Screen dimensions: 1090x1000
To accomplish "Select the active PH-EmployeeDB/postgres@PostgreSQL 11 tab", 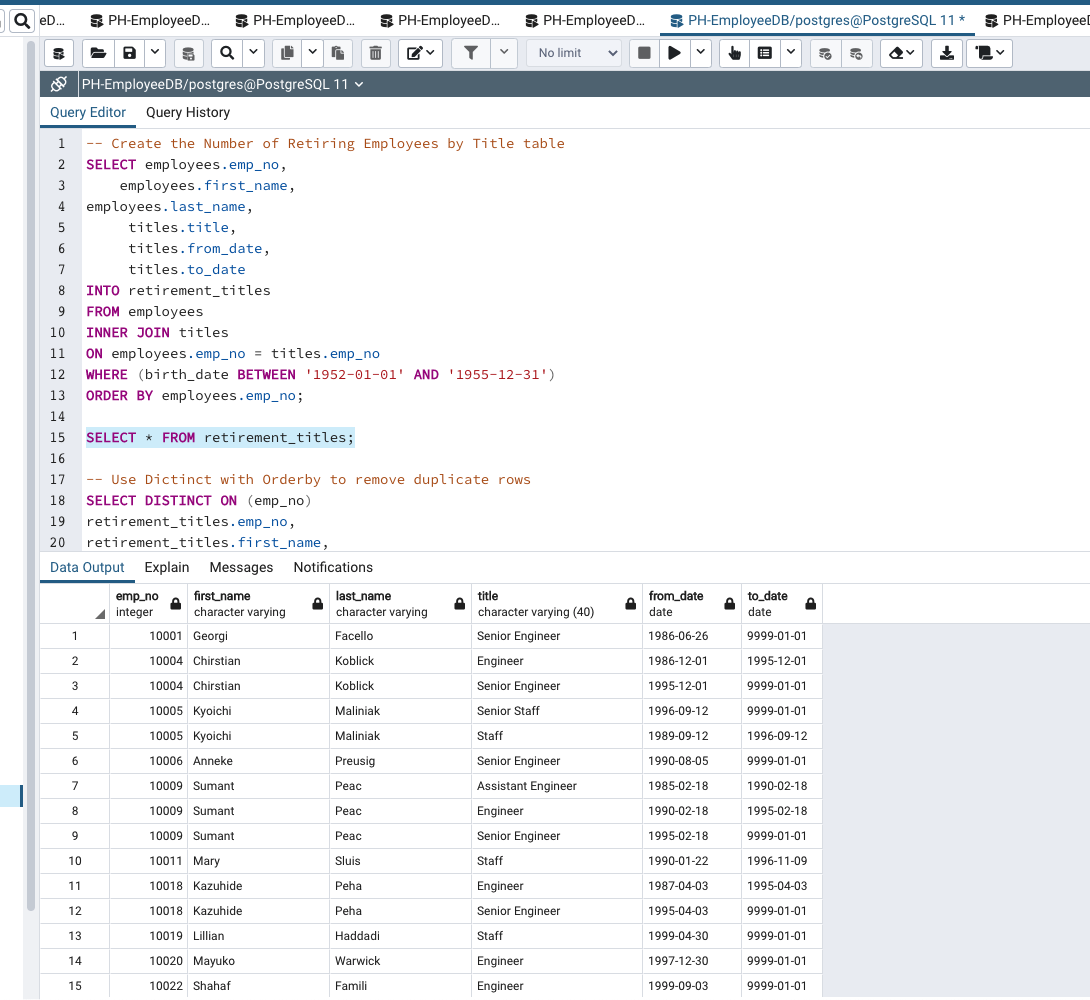I will click(x=819, y=21).
